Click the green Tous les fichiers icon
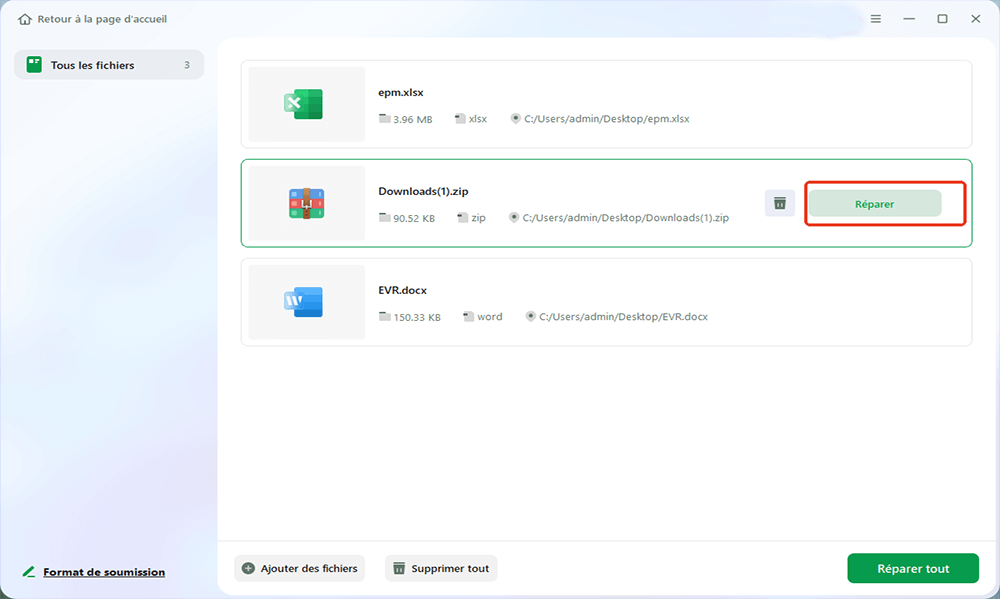Image resolution: width=1000 pixels, height=599 pixels. coord(34,64)
